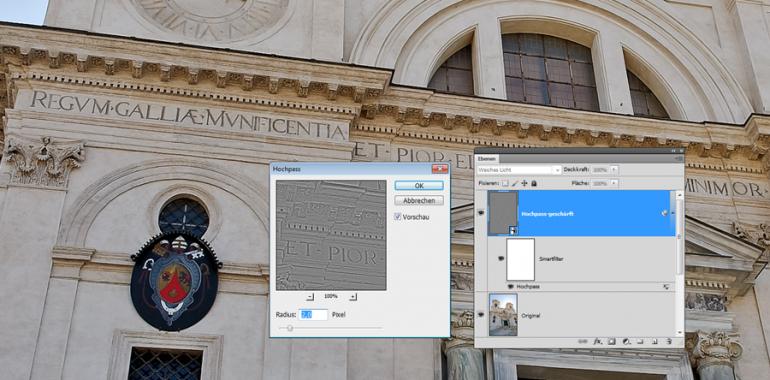Click the Abbrechen button
Screen dimensions: 770x380
419,201
